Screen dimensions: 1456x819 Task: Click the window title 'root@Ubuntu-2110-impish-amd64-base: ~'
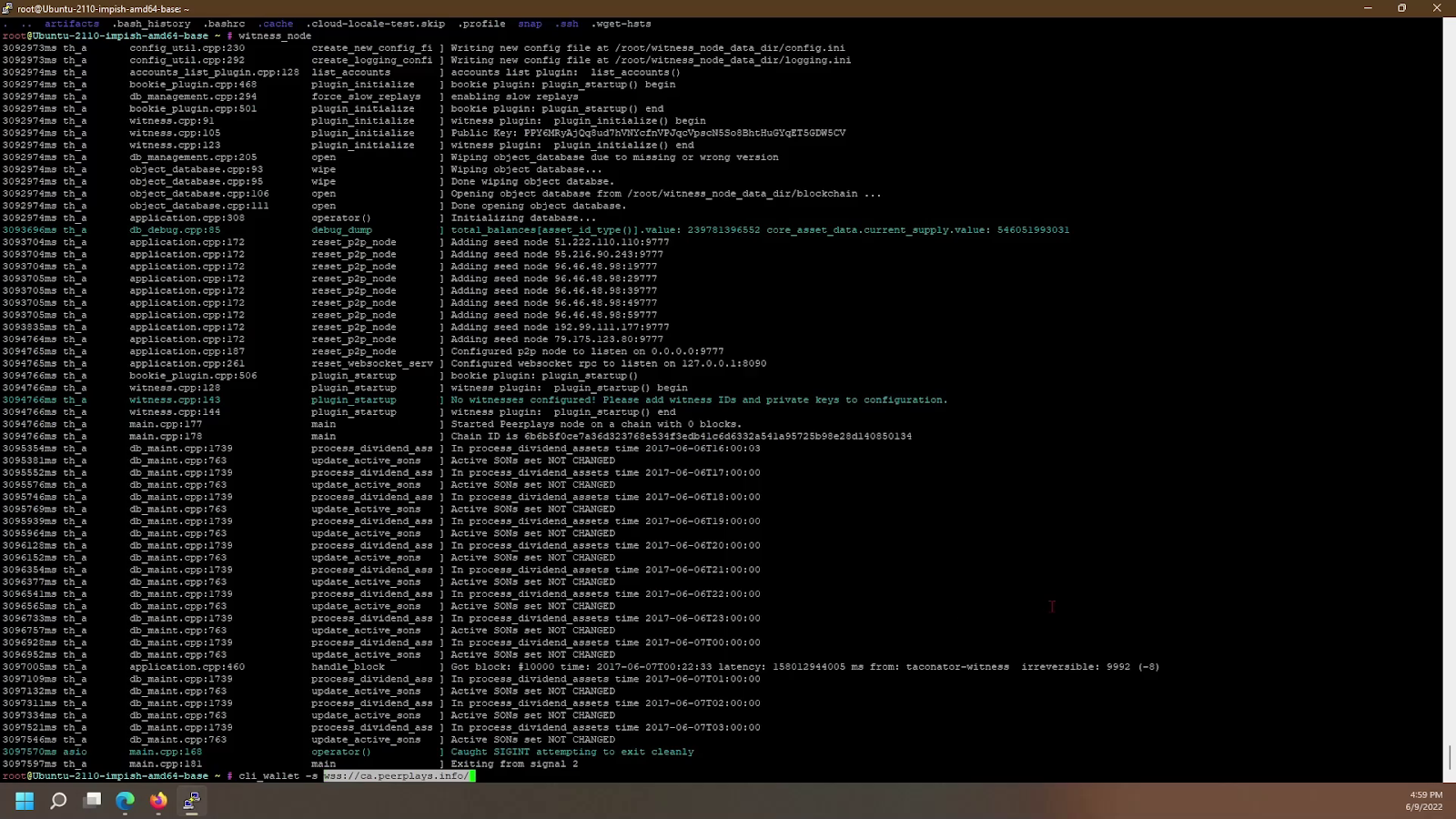click(x=104, y=9)
